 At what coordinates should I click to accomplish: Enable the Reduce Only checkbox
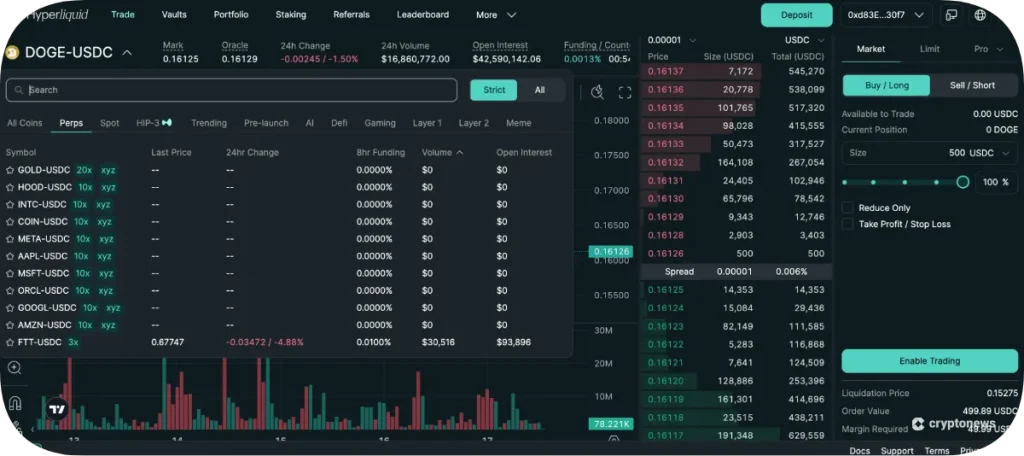(x=848, y=208)
